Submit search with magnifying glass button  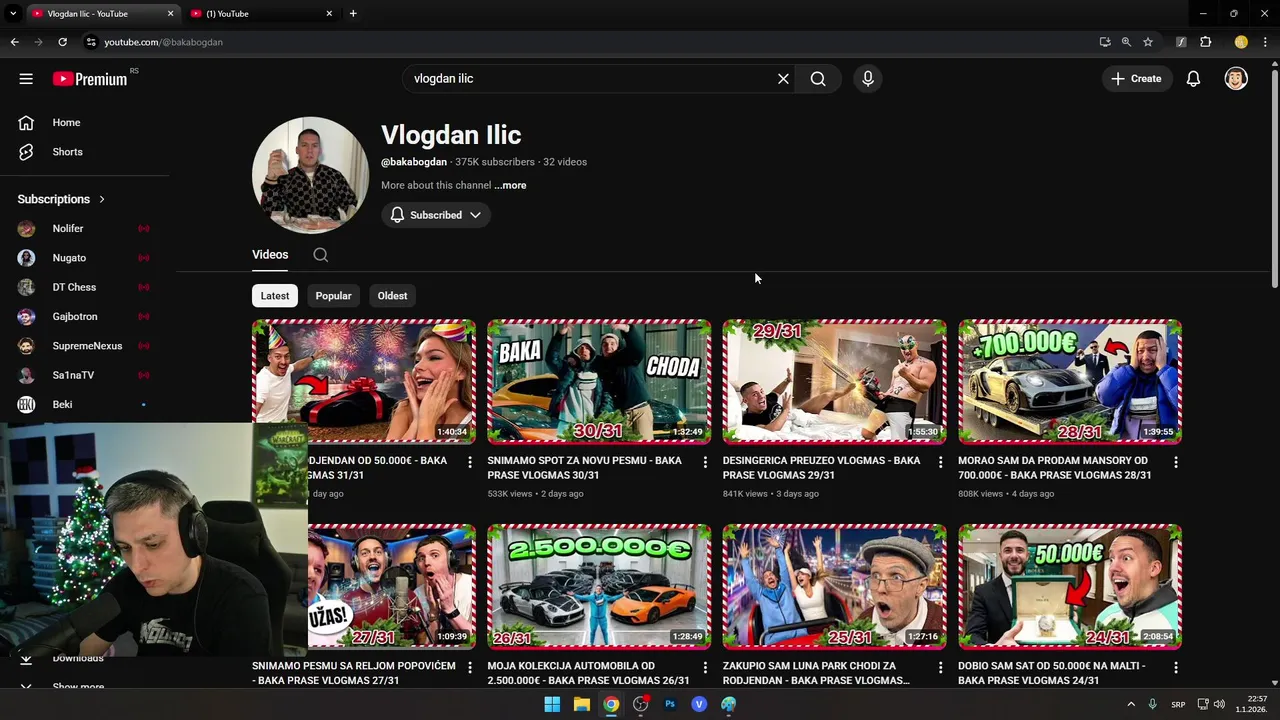click(818, 79)
